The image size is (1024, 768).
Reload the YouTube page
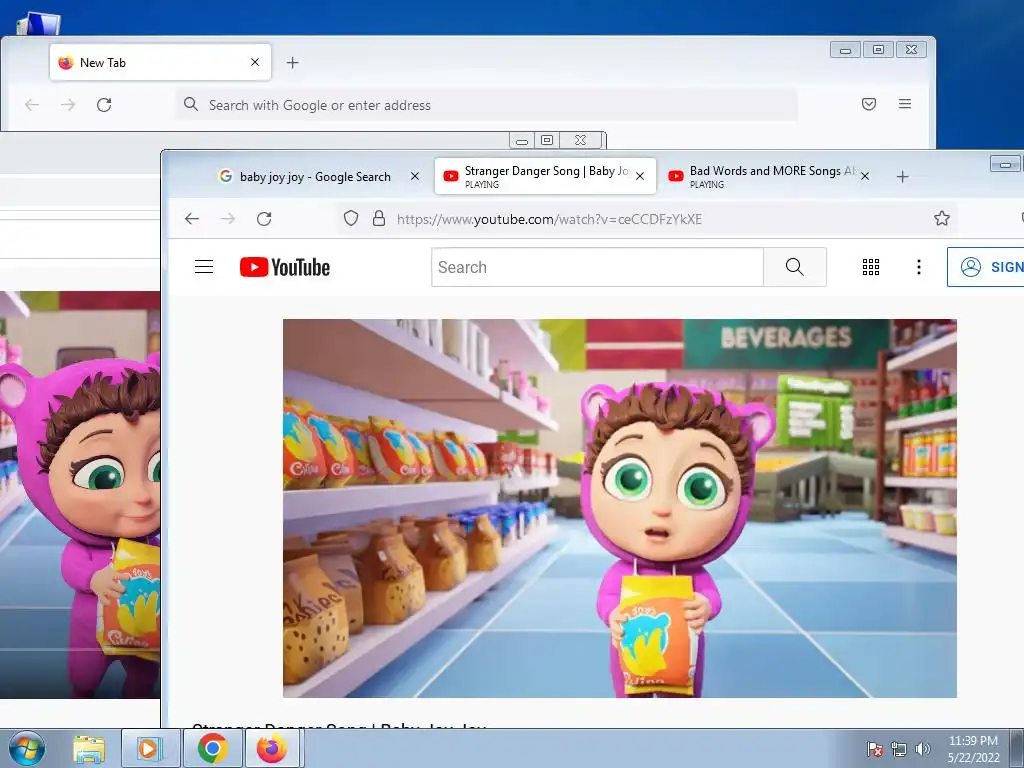264,219
